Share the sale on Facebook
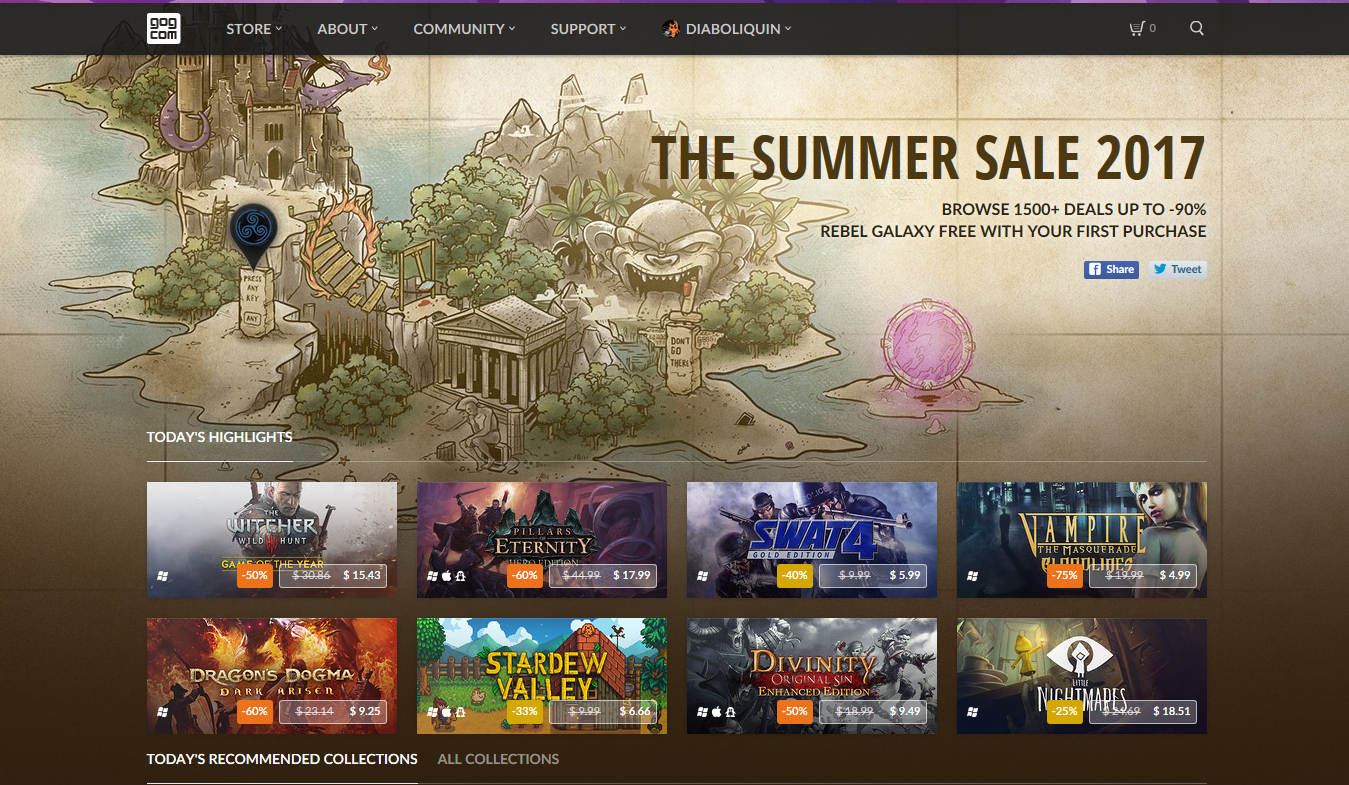 coord(1111,269)
